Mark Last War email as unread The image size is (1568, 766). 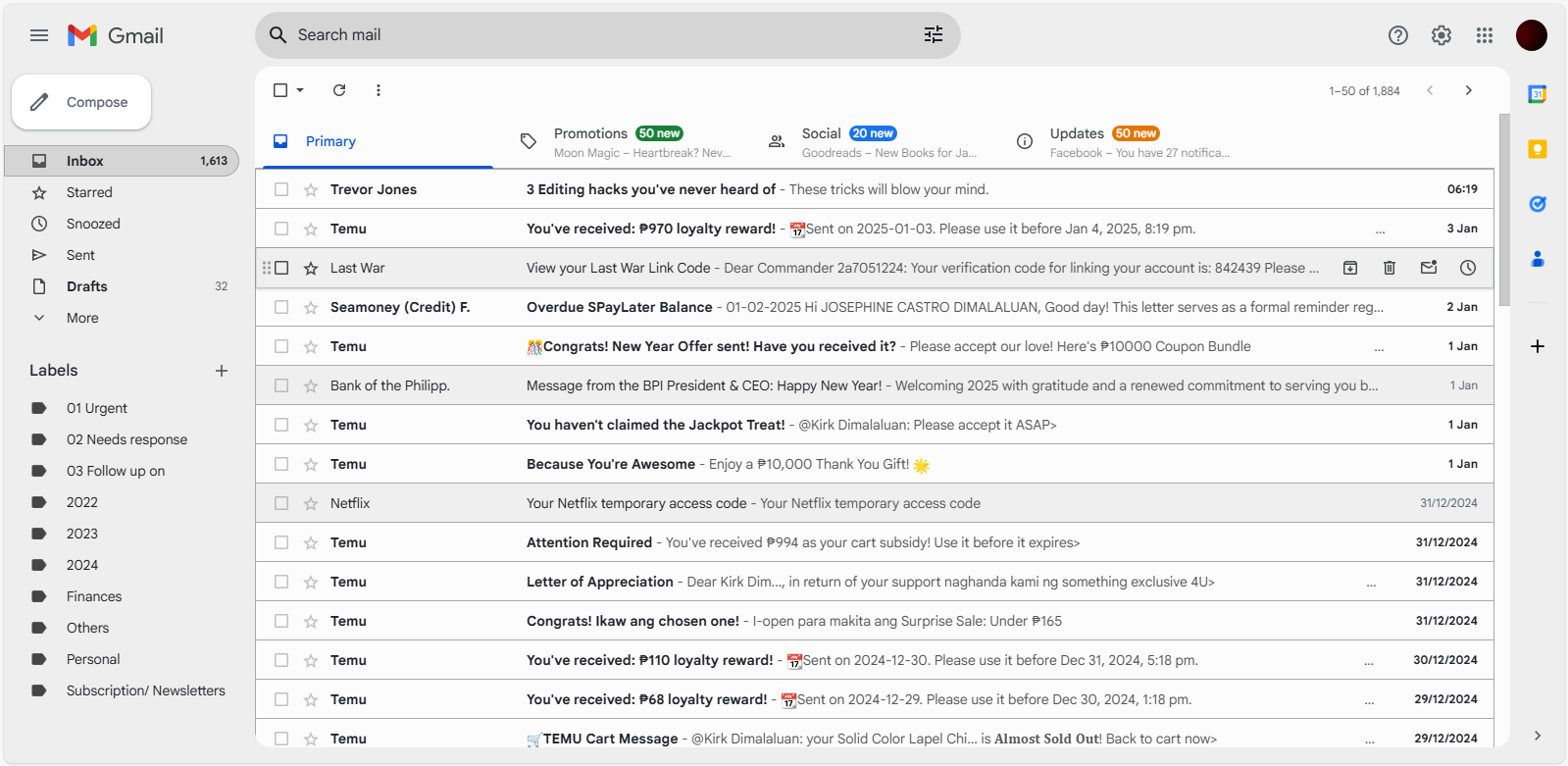(x=1429, y=268)
